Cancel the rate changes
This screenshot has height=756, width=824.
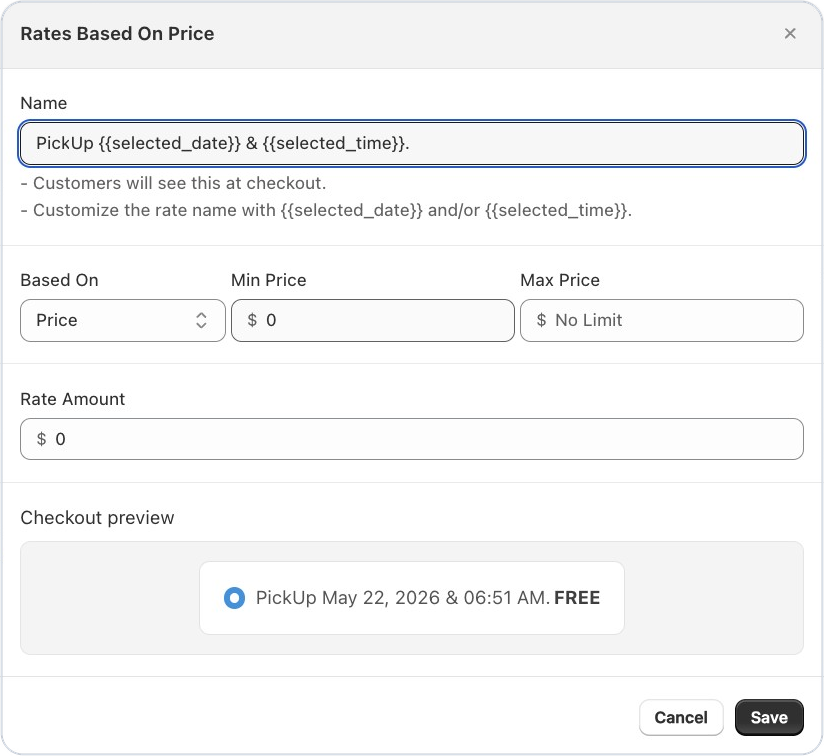681,718
